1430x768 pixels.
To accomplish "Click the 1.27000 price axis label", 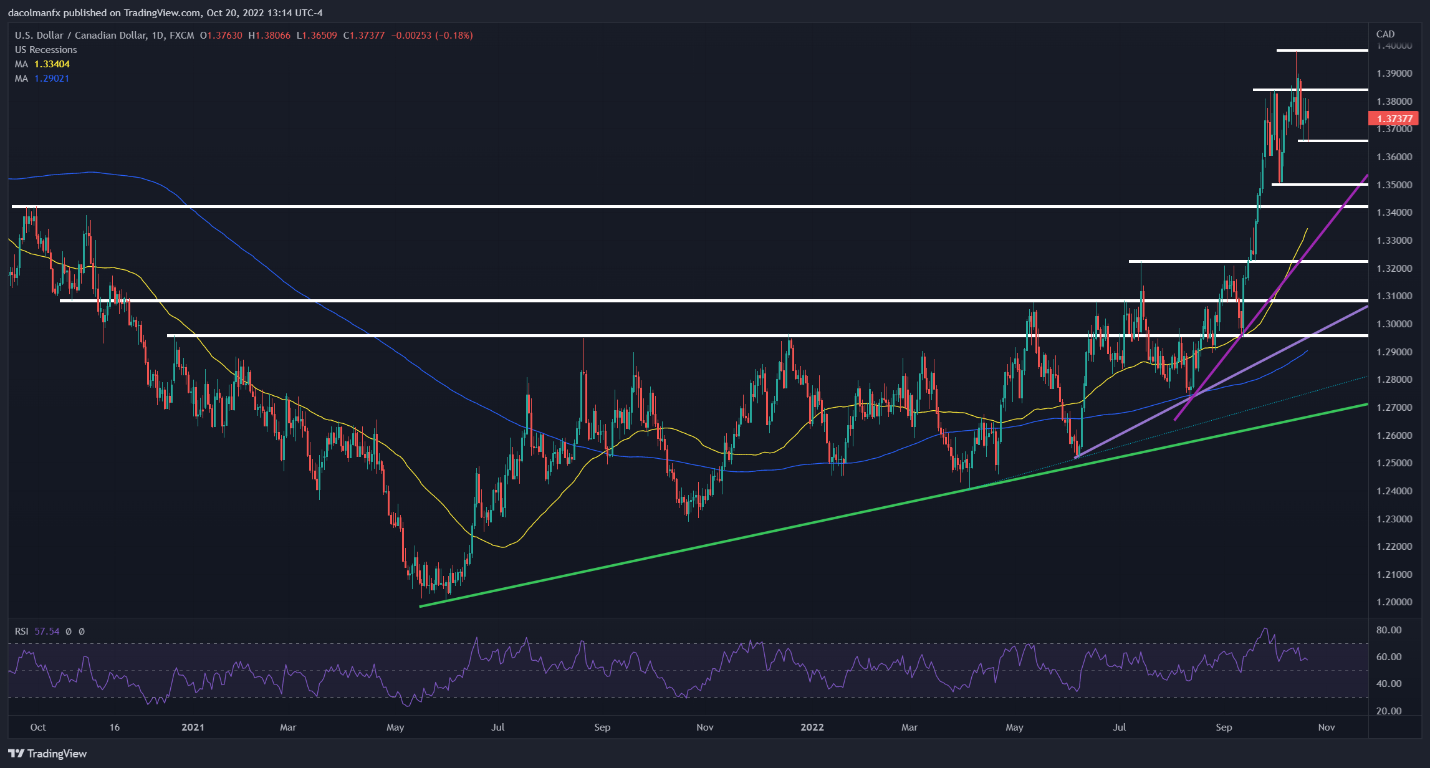I will click(1393, 408).
